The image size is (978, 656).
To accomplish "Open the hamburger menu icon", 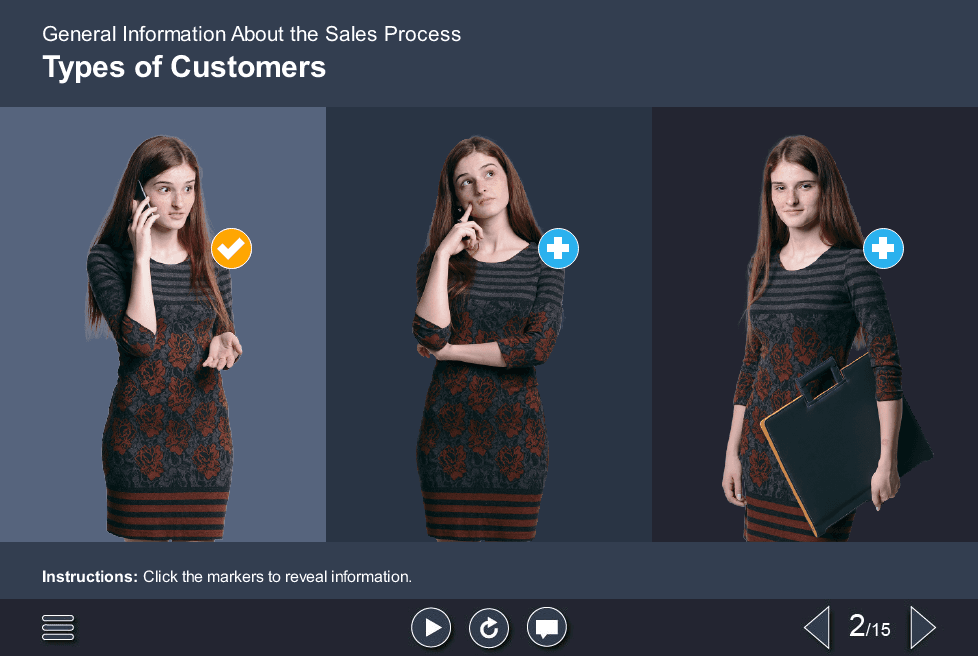I will point(58,627).
